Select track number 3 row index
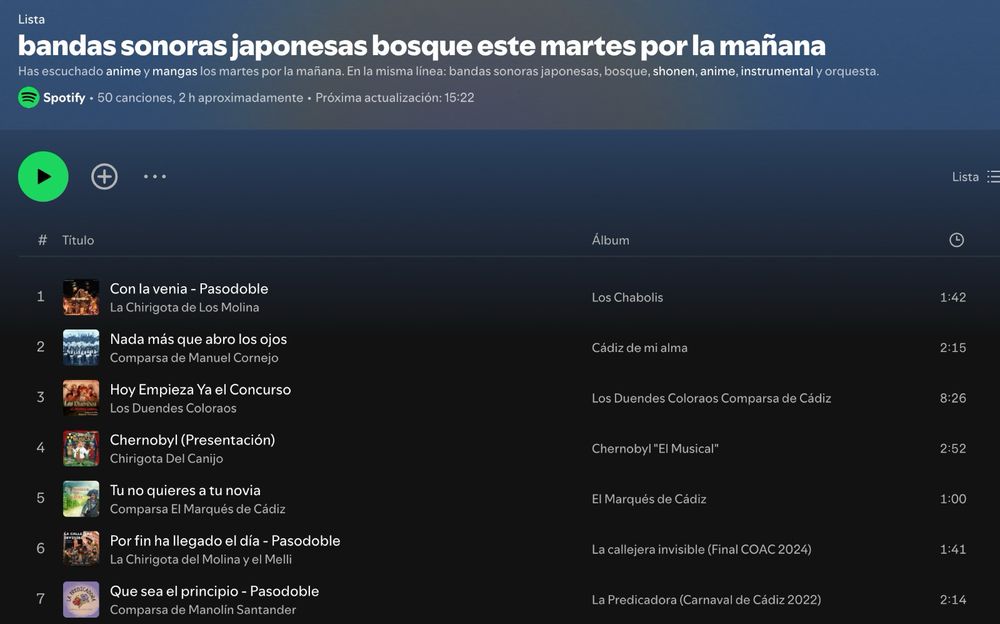Screen dimensions: 1000x624 (40, 398)
